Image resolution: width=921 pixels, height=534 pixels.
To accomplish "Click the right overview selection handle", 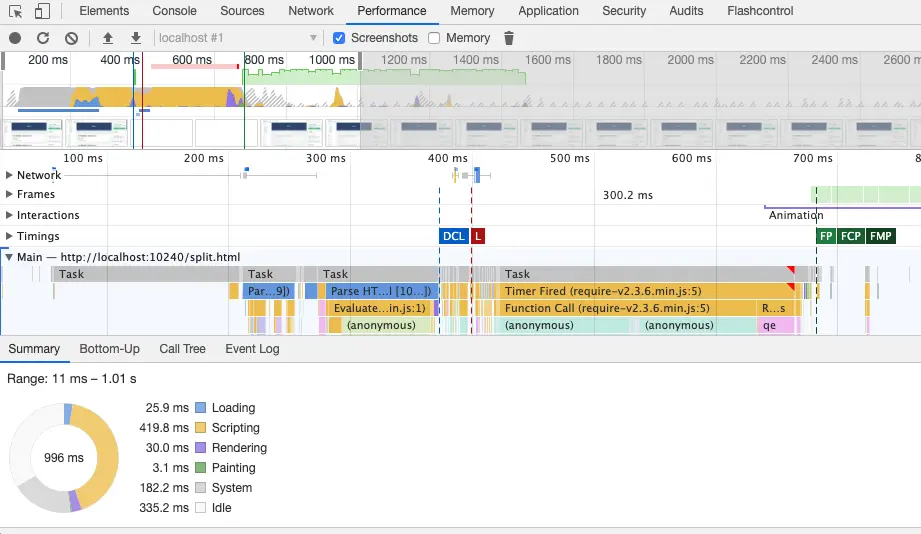I will coord(360,61).
